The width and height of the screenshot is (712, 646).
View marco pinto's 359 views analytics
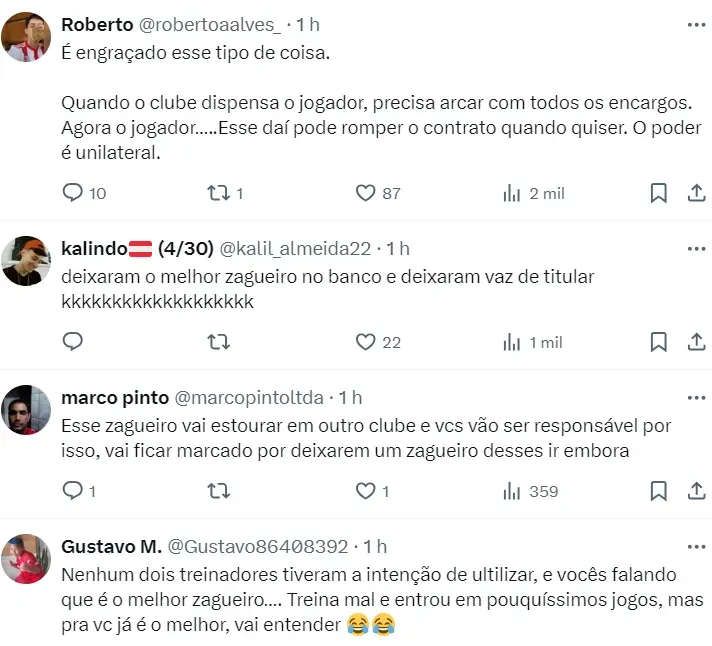512,491
